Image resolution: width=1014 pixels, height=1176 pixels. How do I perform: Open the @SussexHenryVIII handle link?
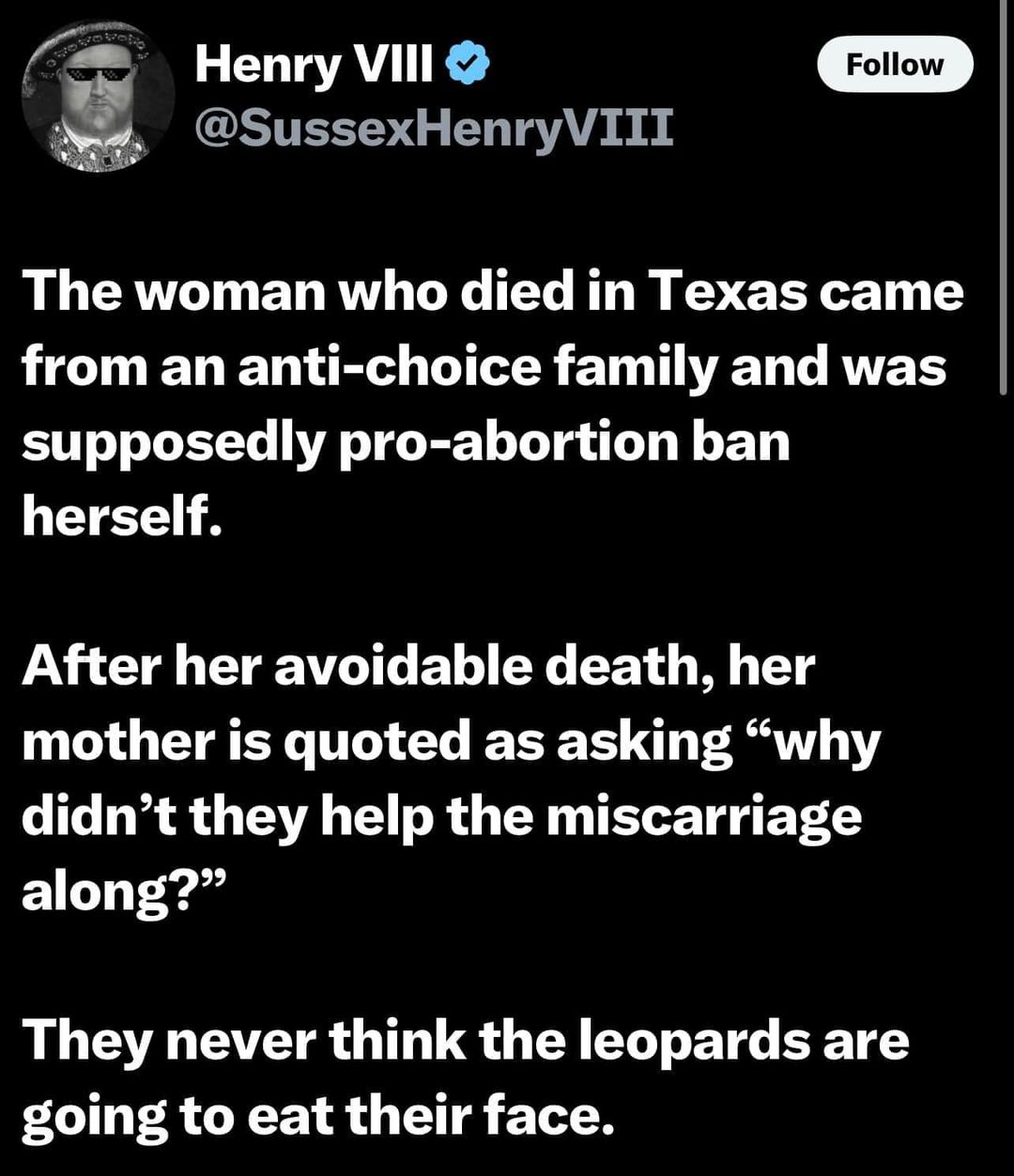(x=434, y=128)
